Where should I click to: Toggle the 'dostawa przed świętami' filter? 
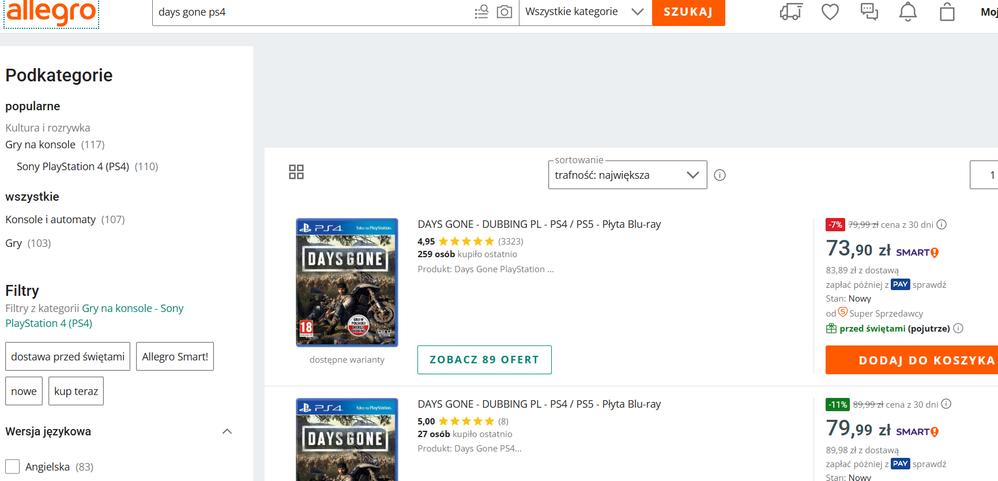pos(68,356)
